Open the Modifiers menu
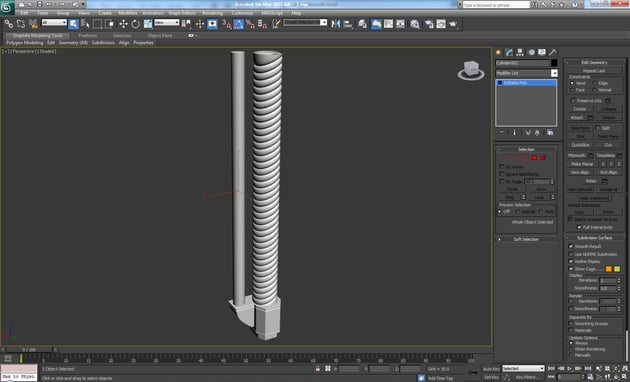Image resolution: width=630 pixels, height=382 pixels. (128, 13)
